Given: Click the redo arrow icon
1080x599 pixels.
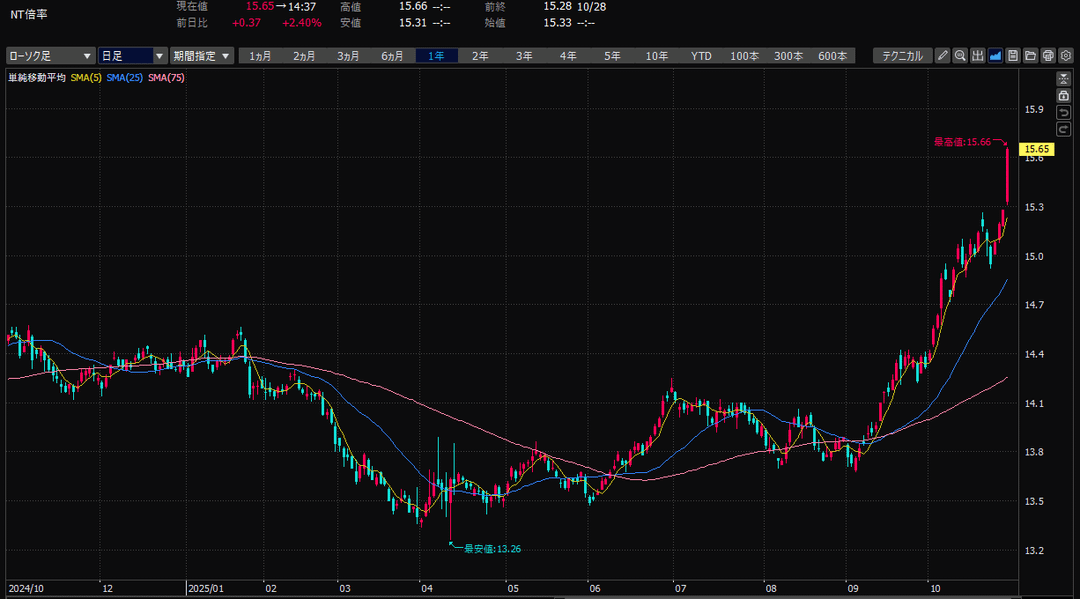Looking at the screenshot, I should pos(1065,129).
